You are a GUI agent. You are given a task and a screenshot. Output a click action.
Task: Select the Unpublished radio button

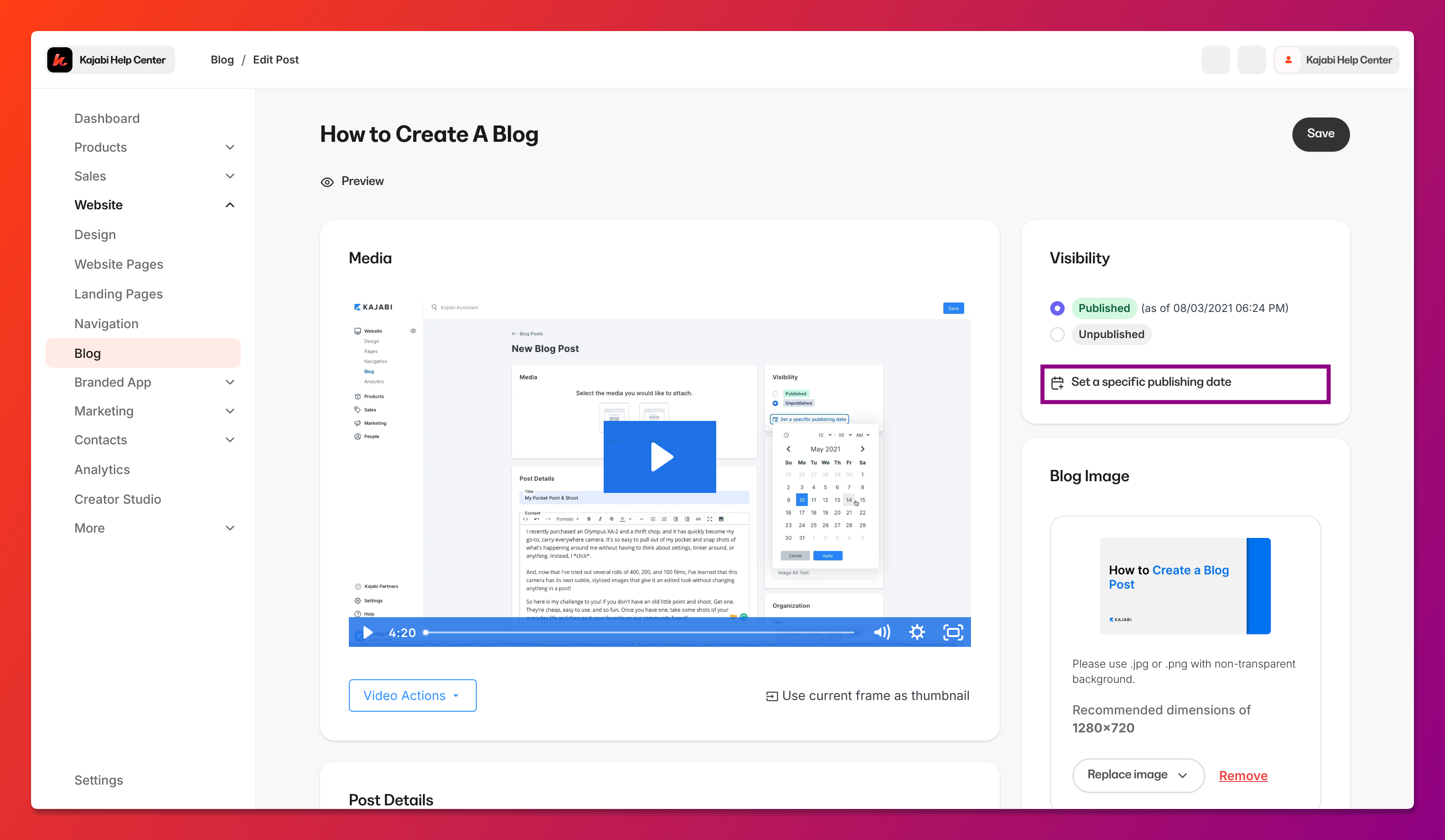pyautogui.click(x=1057, y=334)
